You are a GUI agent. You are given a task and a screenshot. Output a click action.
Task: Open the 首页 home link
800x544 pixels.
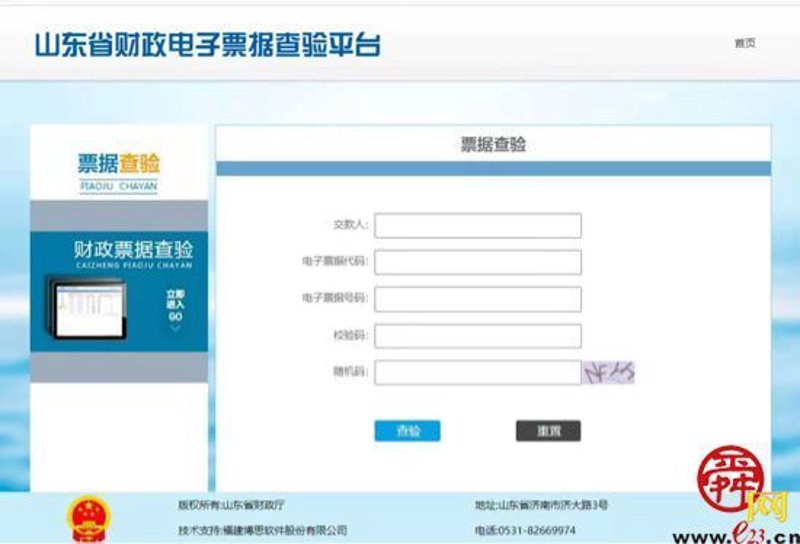[744, 43]
